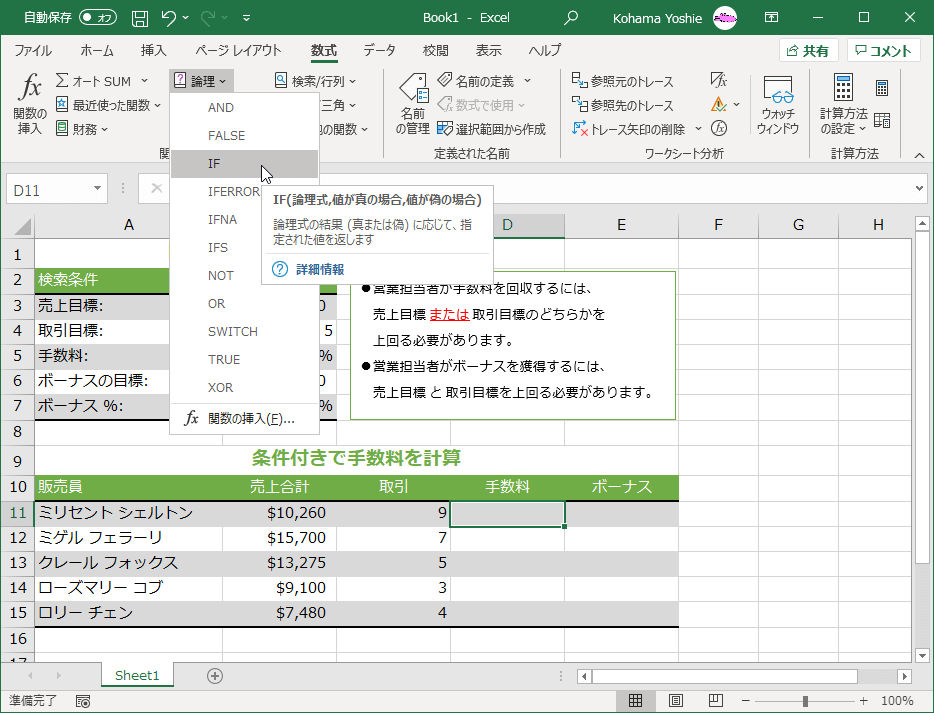Click Trace Dependents icon
934x713 pixels.
[622, 105]
